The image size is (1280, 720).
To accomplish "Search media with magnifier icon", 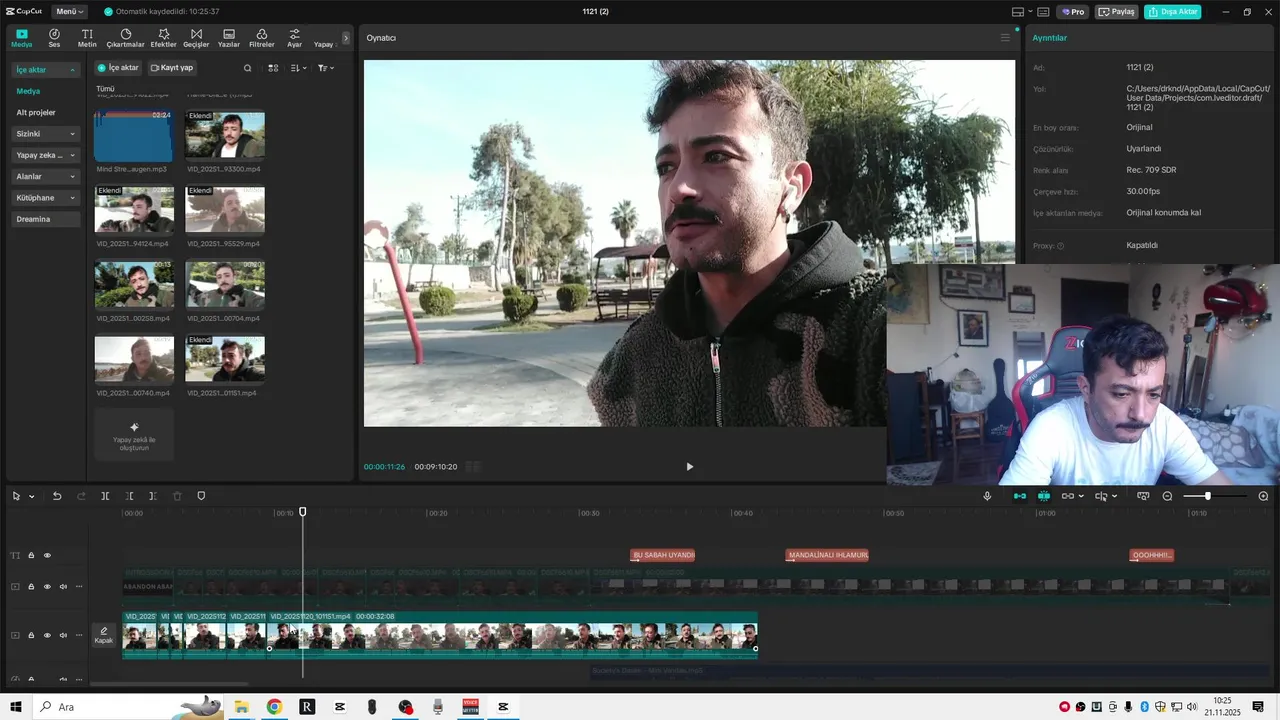I will [x=248, y=68].
